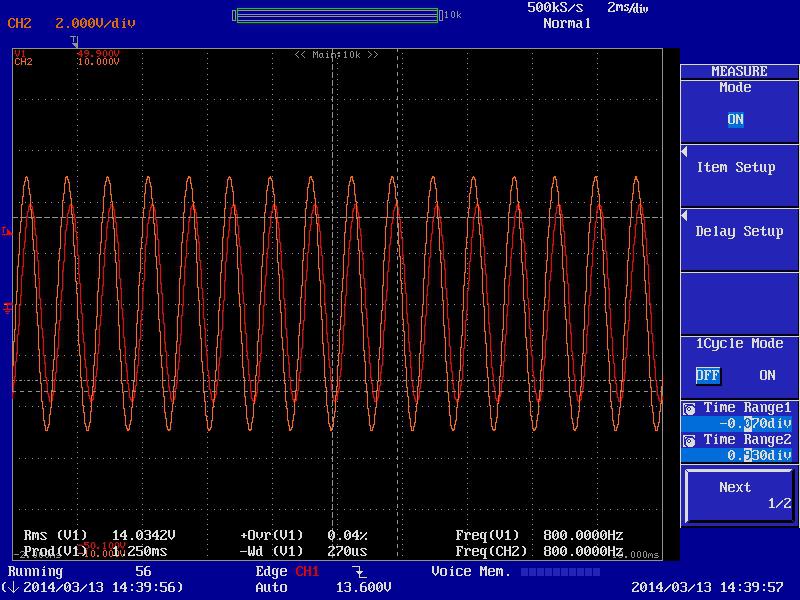Click the acquisition memory position bar at top
This screenshot has height=600, width=800.
tap(336, 15)
